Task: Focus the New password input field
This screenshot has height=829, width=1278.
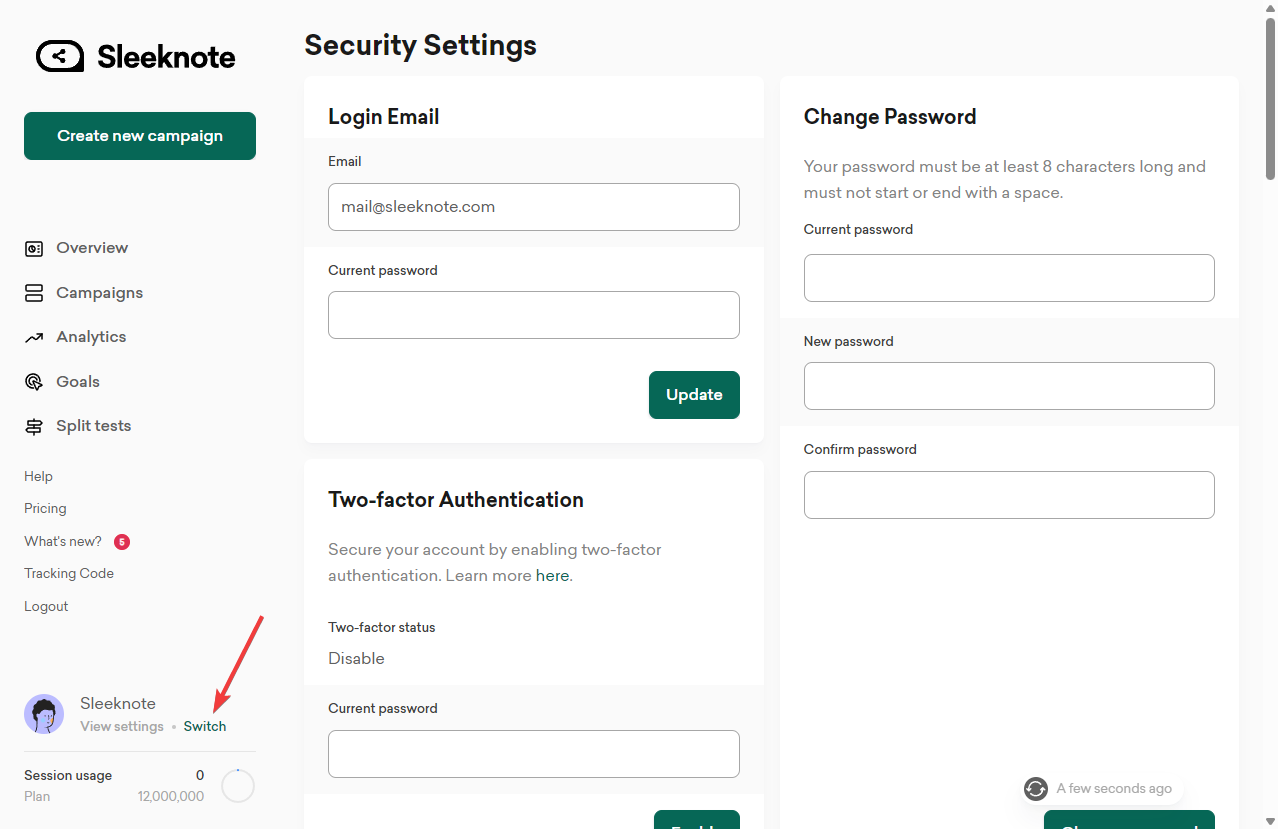Action: click(1009, 386)
